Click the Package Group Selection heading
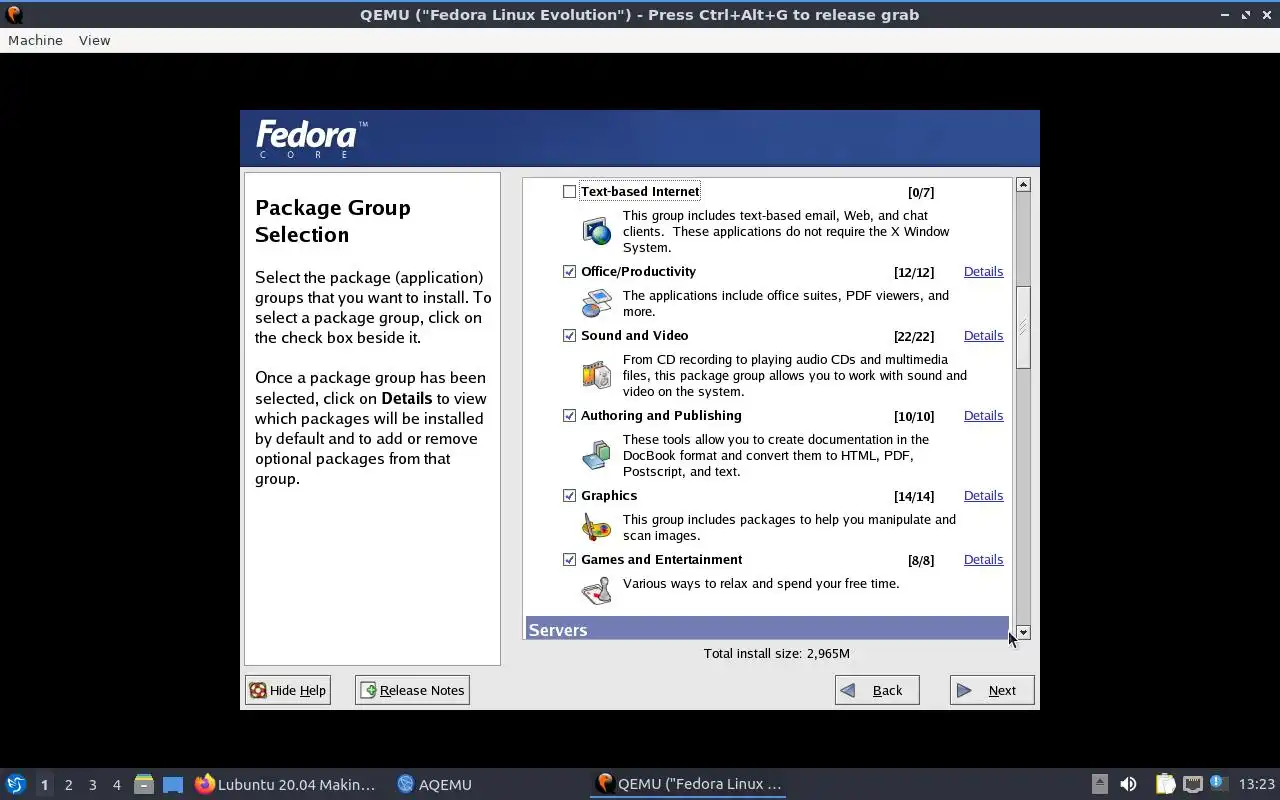1280x800 pixels. pos(333,221)
